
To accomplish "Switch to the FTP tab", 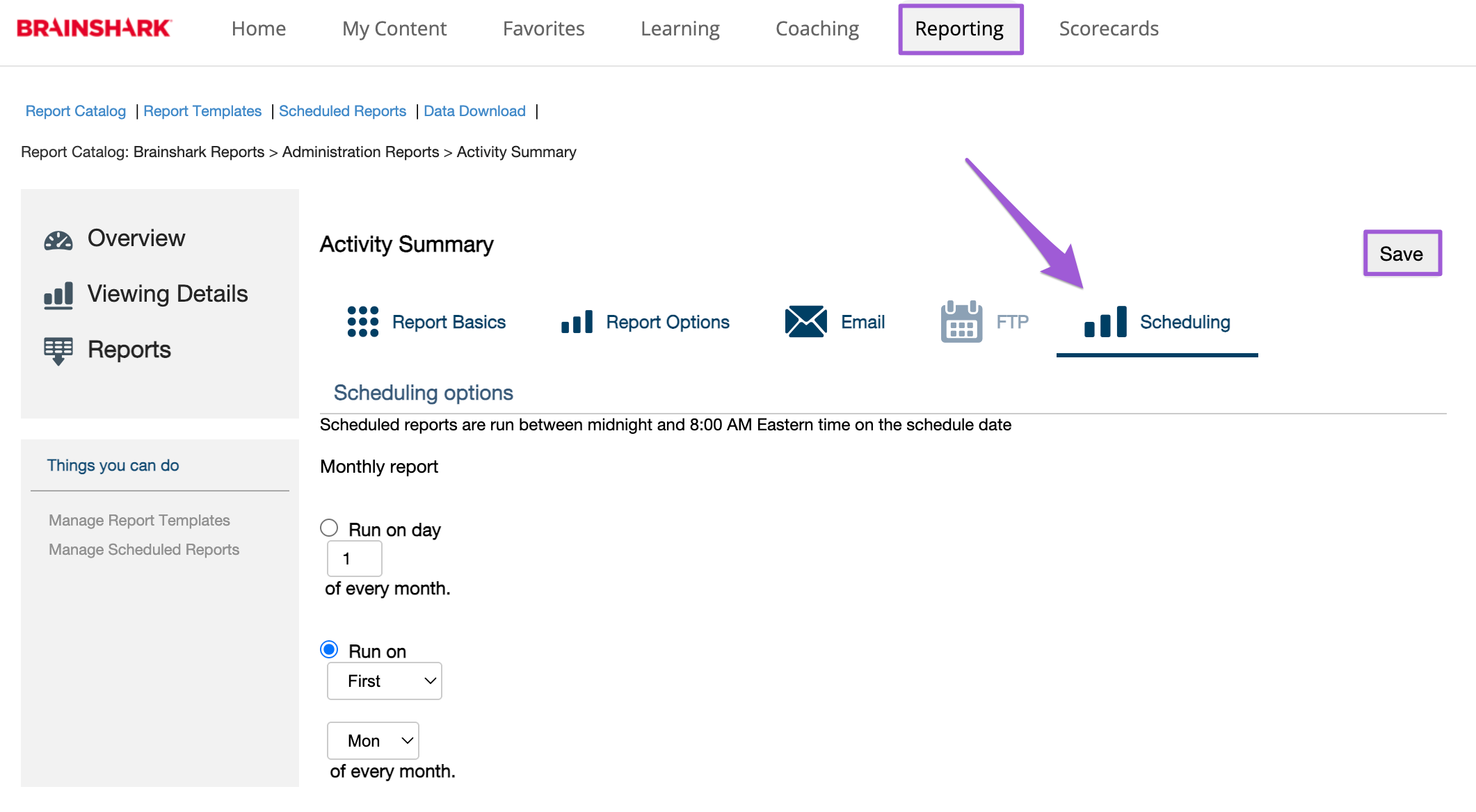I will [x=1012, y=322].
